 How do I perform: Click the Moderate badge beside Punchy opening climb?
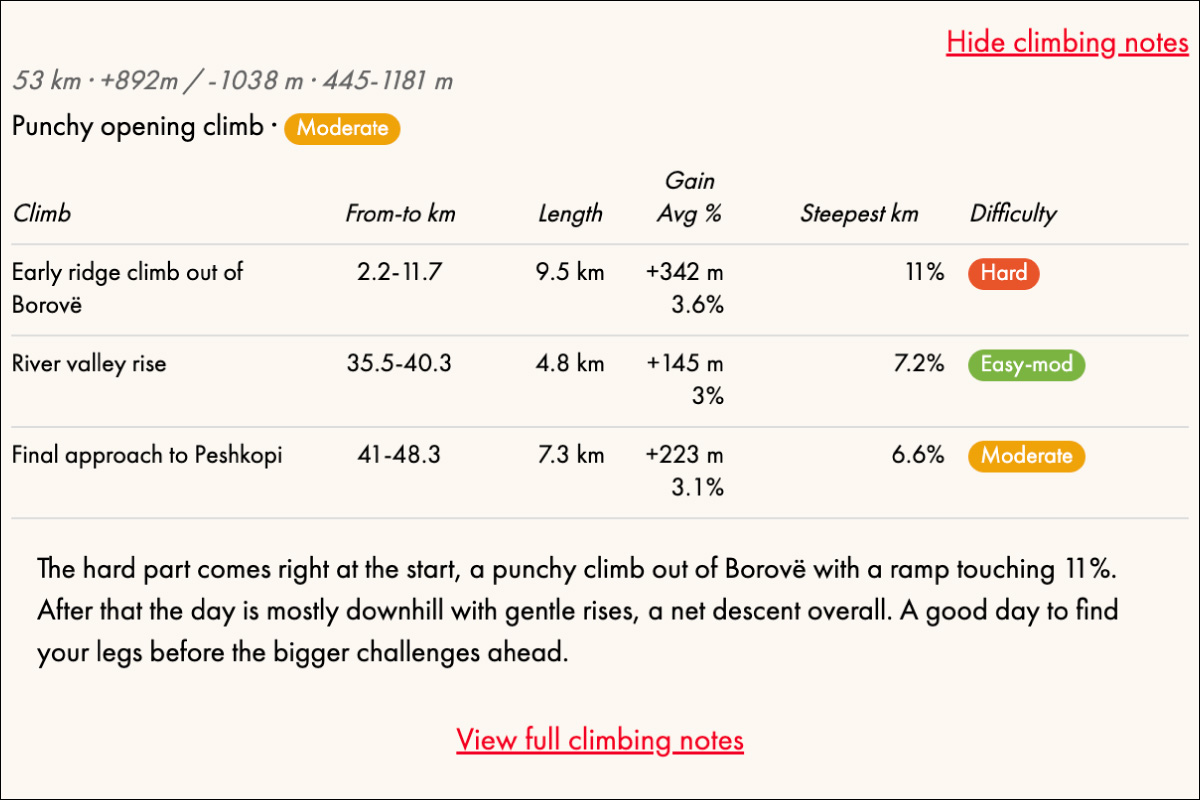[x=342, y=128]
